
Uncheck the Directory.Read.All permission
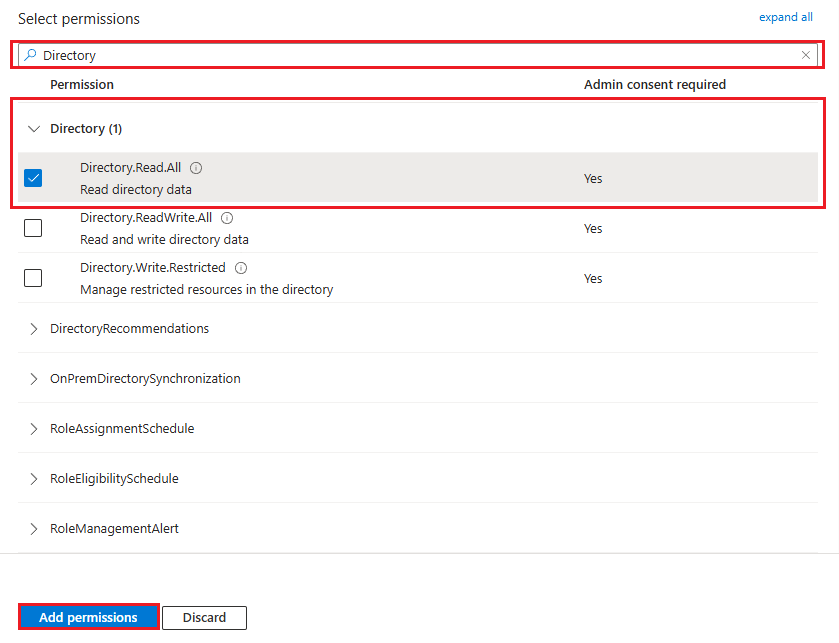(33, 178)
